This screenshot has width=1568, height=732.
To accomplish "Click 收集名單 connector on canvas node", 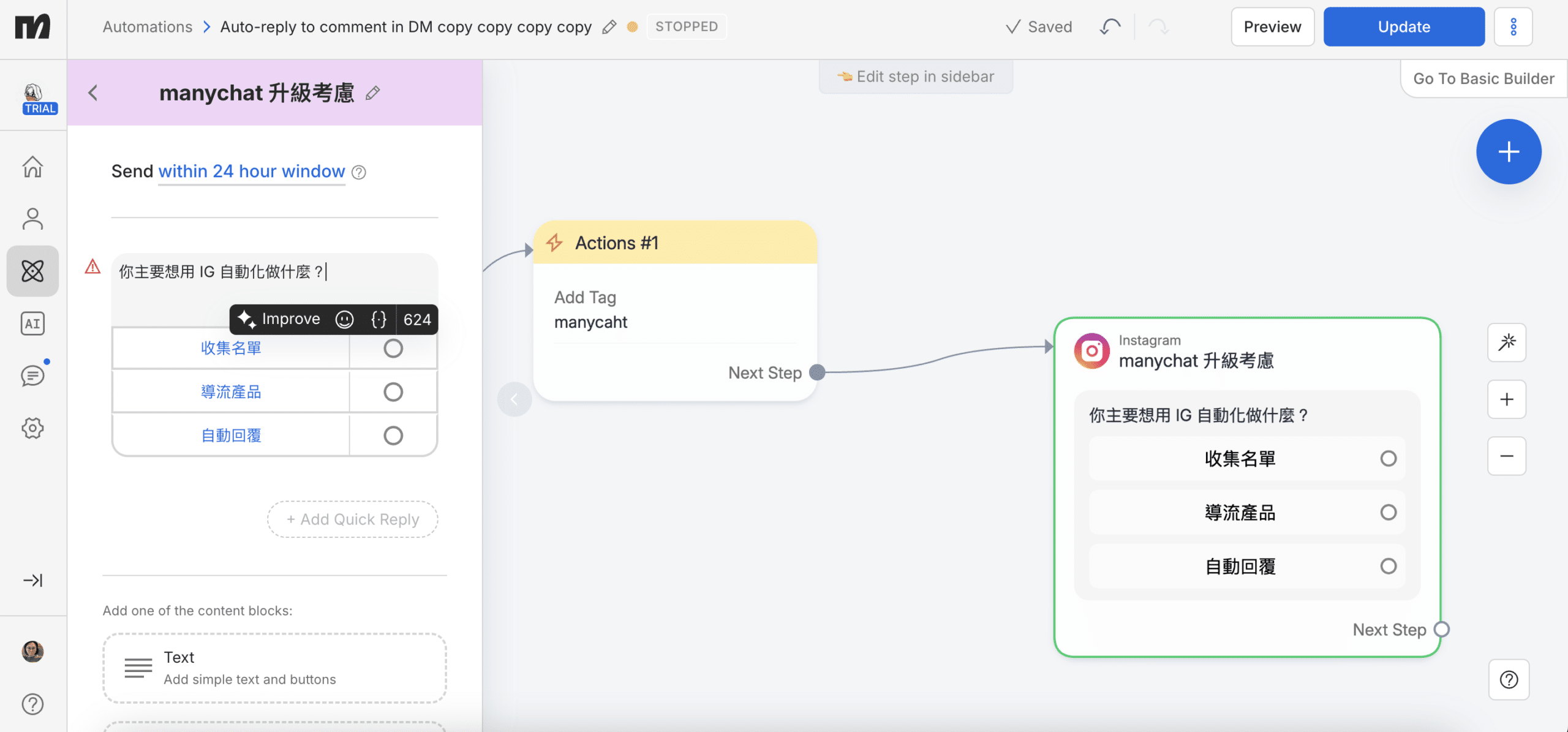I will (x=1388, y=459).
